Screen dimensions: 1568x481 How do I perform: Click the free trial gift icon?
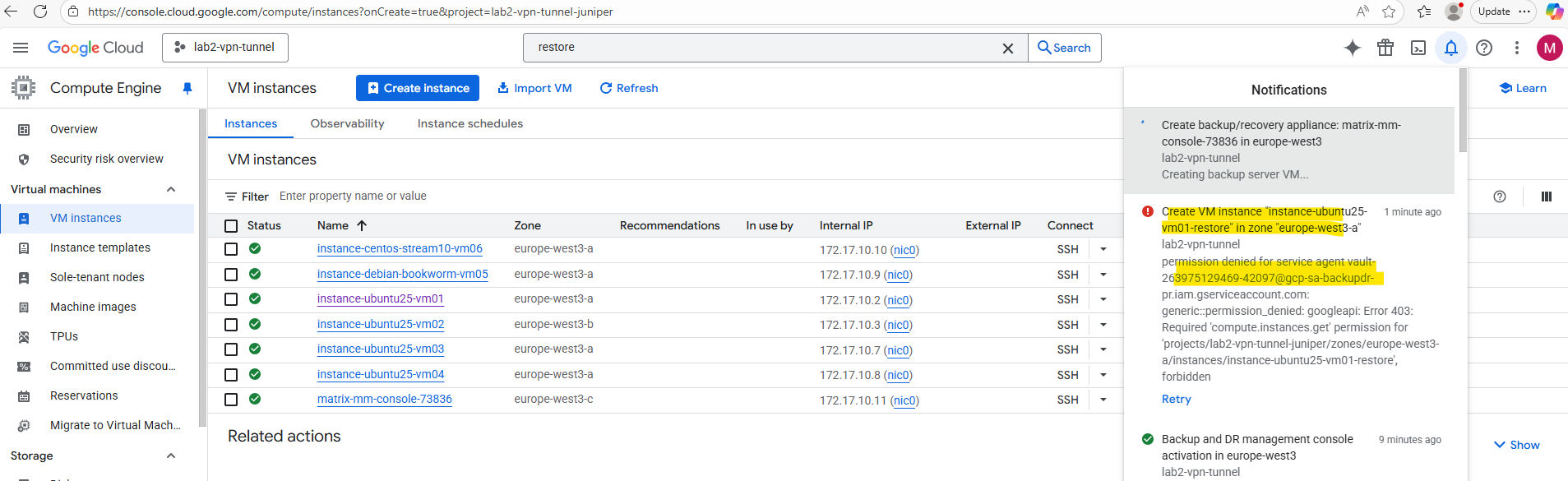1385,48
